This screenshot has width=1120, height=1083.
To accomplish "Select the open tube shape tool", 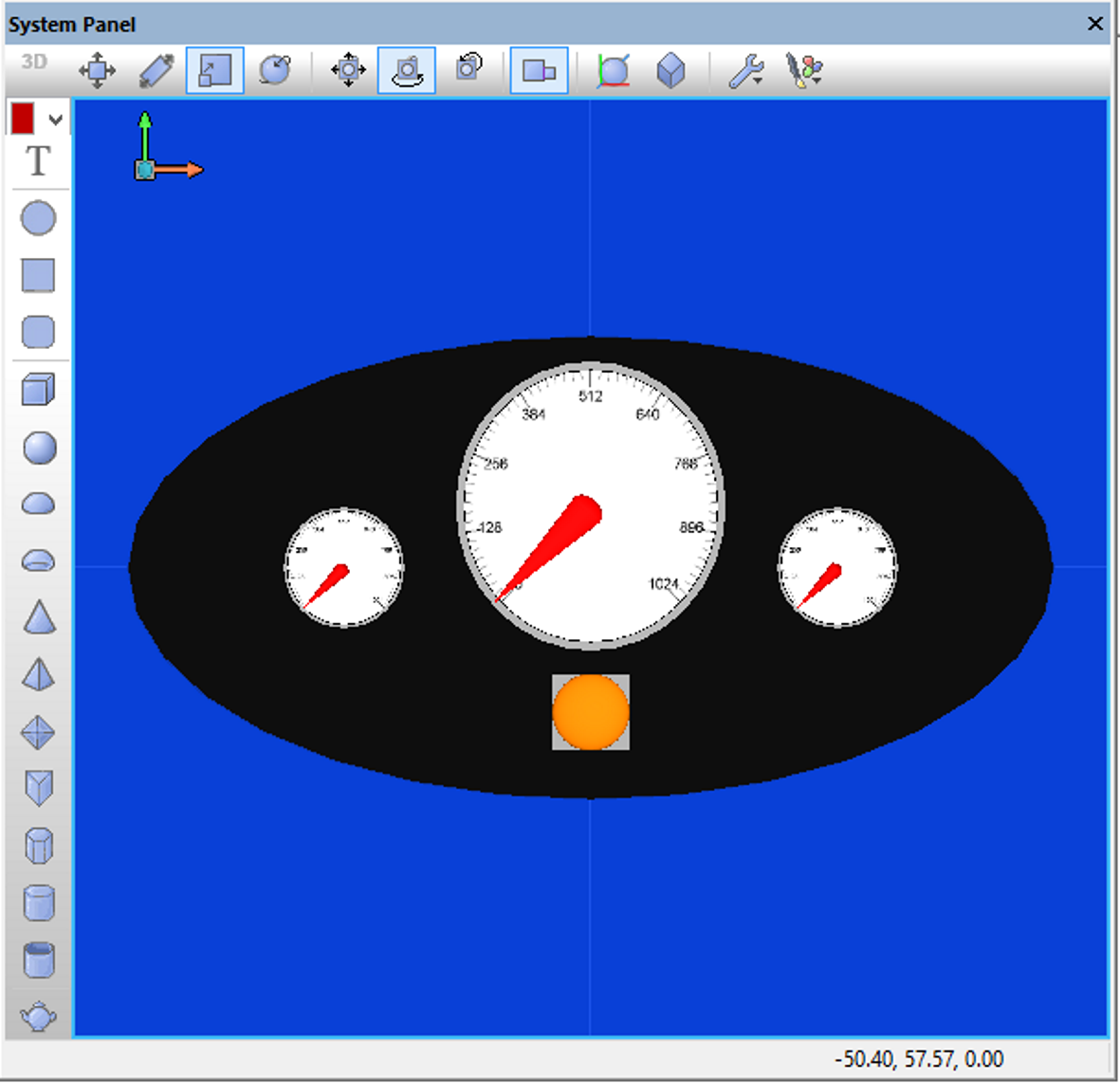I will click(38, 960).
